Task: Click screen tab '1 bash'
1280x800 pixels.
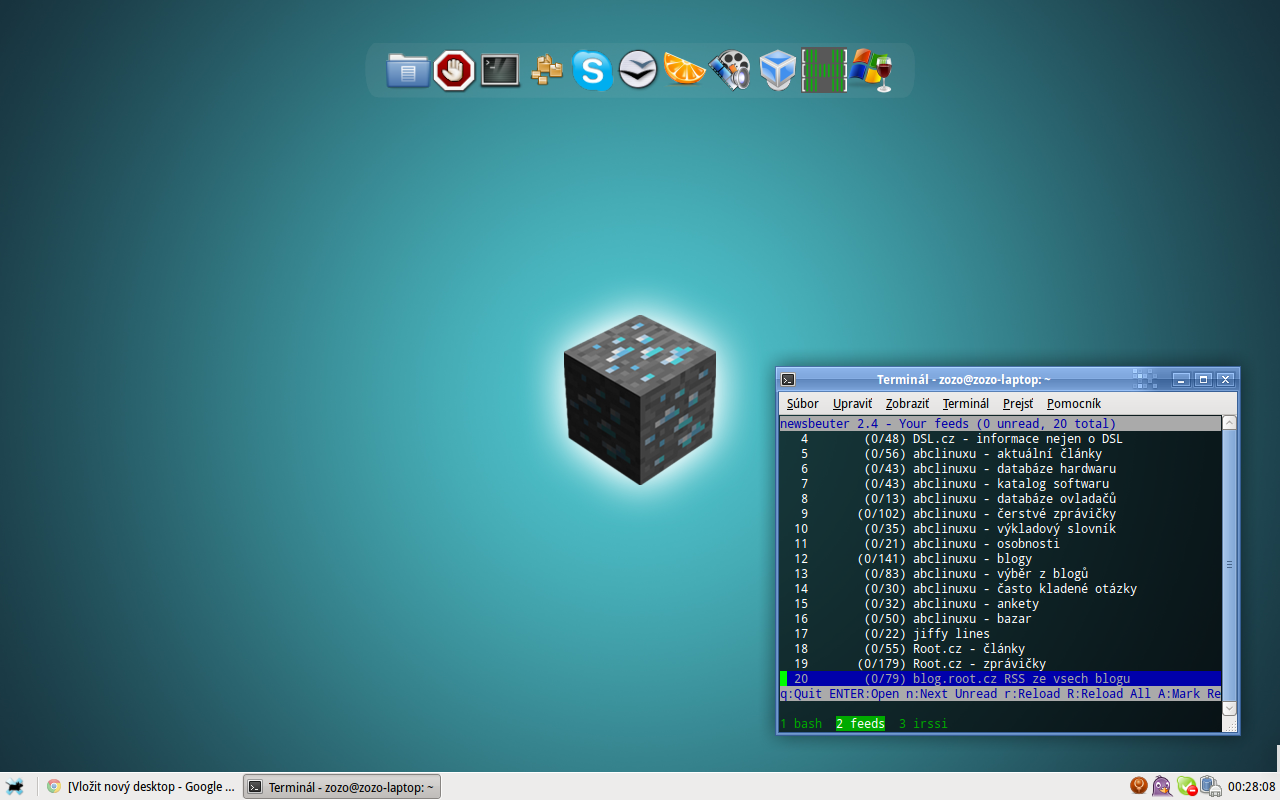Action: (801, 724)
